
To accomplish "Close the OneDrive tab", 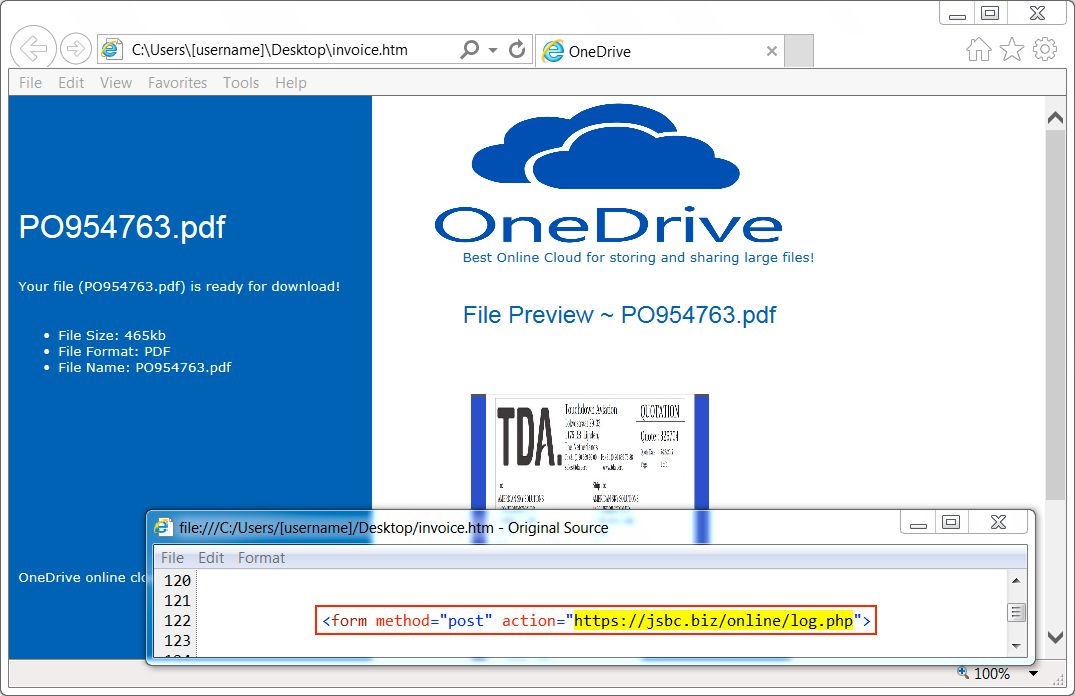I will pyautogui.click(x=771, y=51).
